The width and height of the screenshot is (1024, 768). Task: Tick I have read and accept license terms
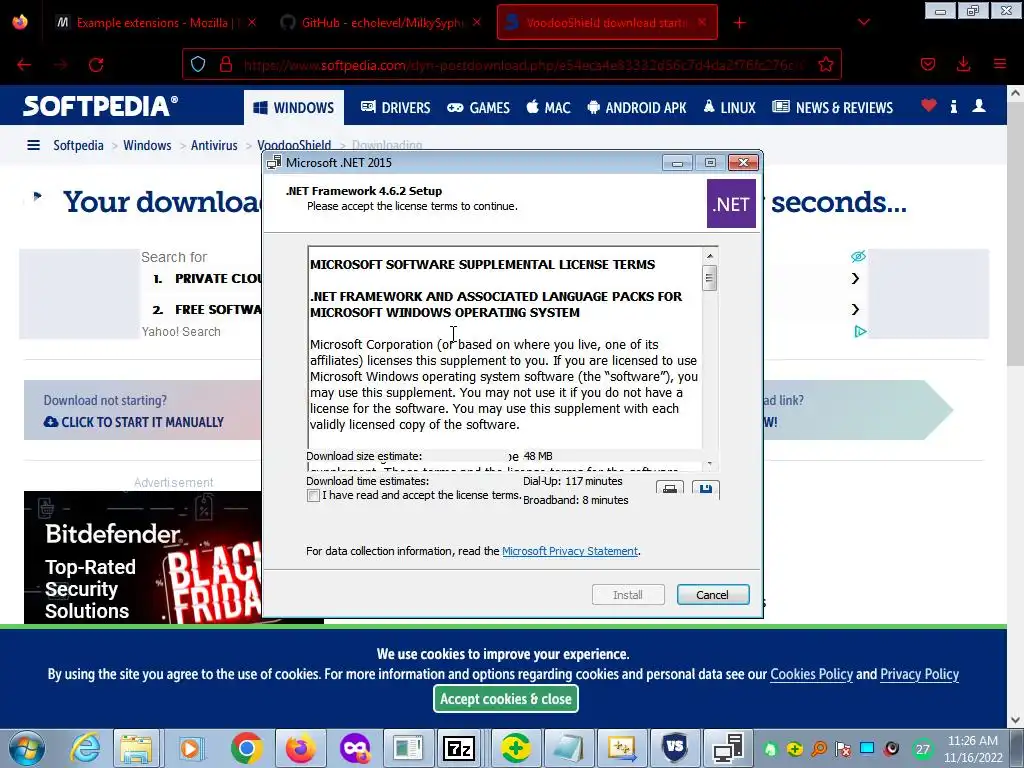313,496
